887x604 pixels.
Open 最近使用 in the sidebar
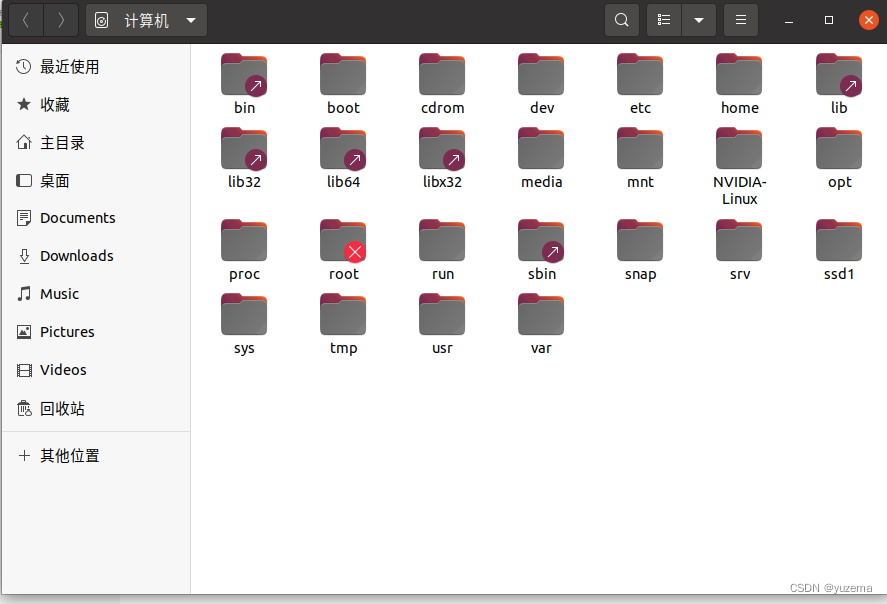[x=96, y=67]
